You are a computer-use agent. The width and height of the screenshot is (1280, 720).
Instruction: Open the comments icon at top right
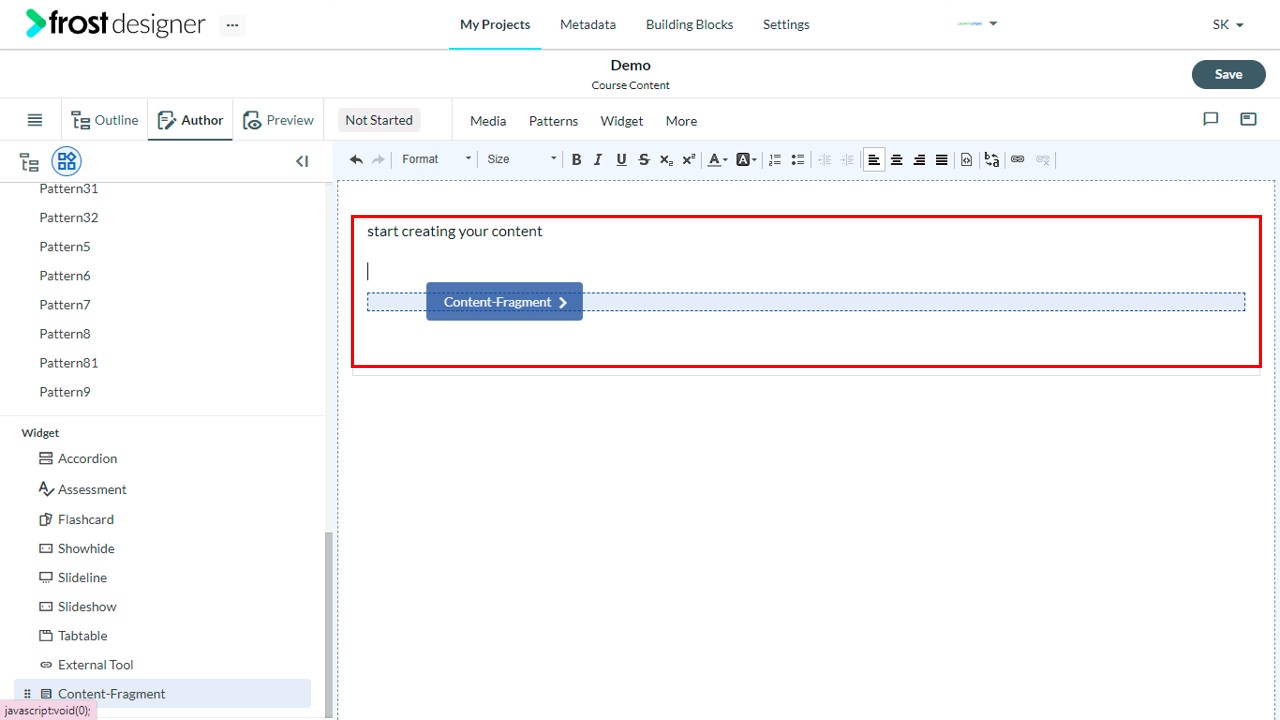click(x=1211, y=119)
